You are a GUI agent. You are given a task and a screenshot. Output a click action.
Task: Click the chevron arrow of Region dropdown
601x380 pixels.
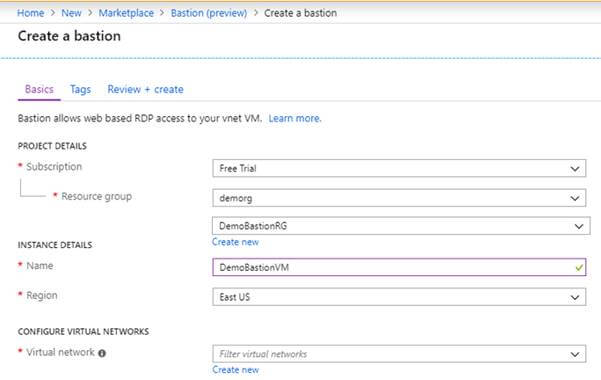pyautogui.click(x=575, y=298)
